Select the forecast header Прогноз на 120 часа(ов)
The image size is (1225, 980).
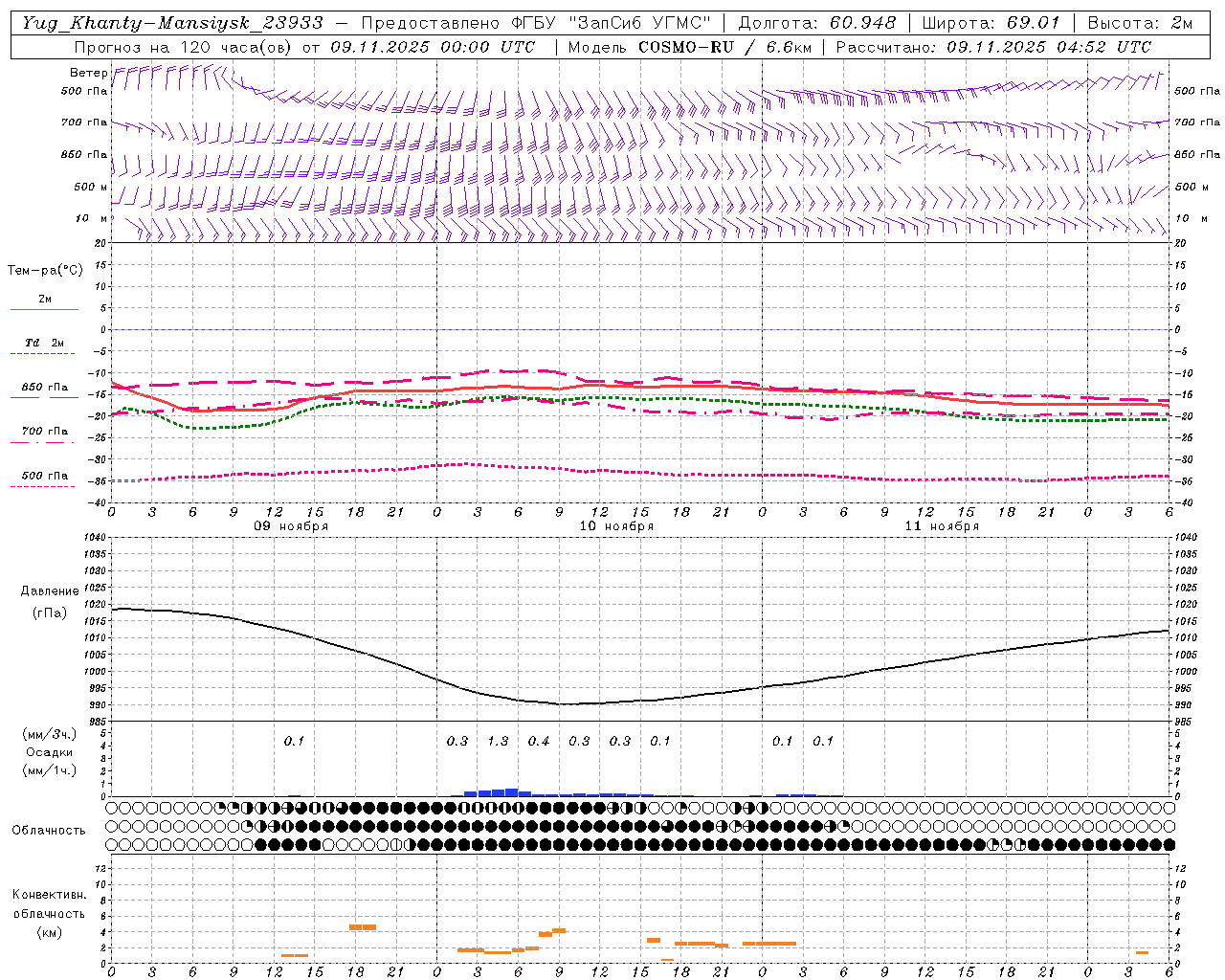pyautogui.click(x=185, y=47)
